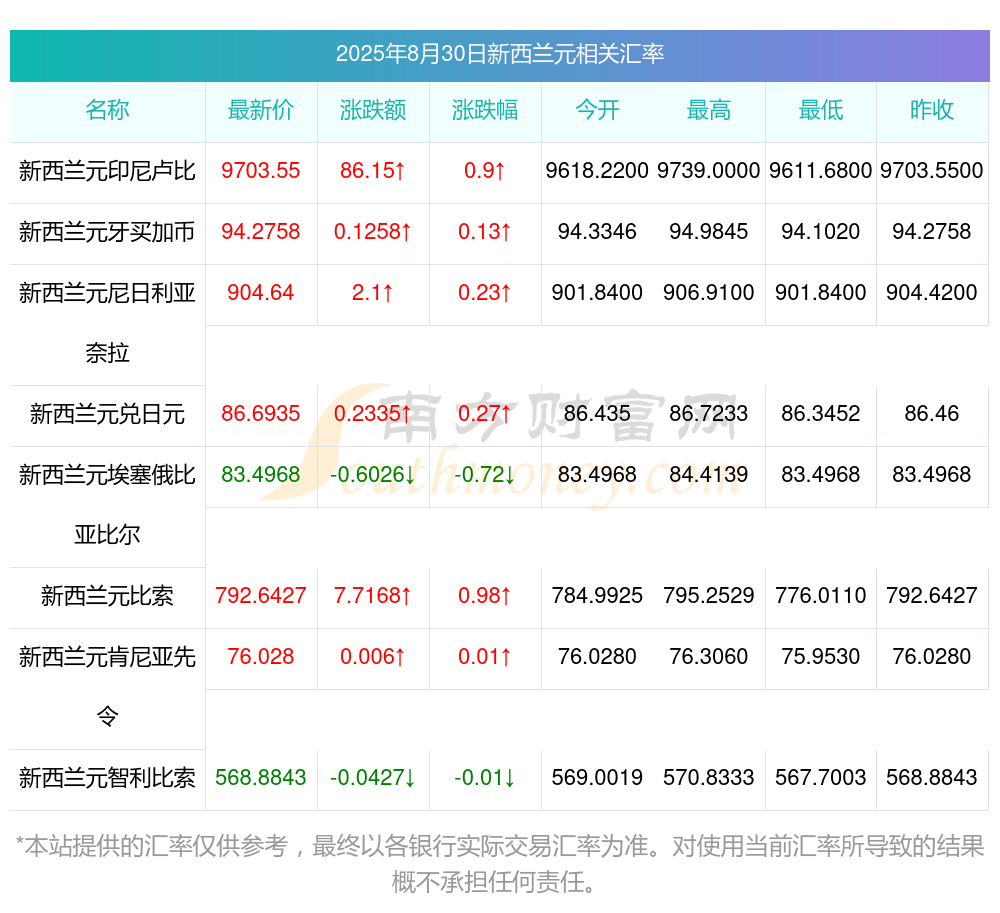Click low value 567.7003
The width and height of the screenshot is (1000, 913).
coord(821,778)
